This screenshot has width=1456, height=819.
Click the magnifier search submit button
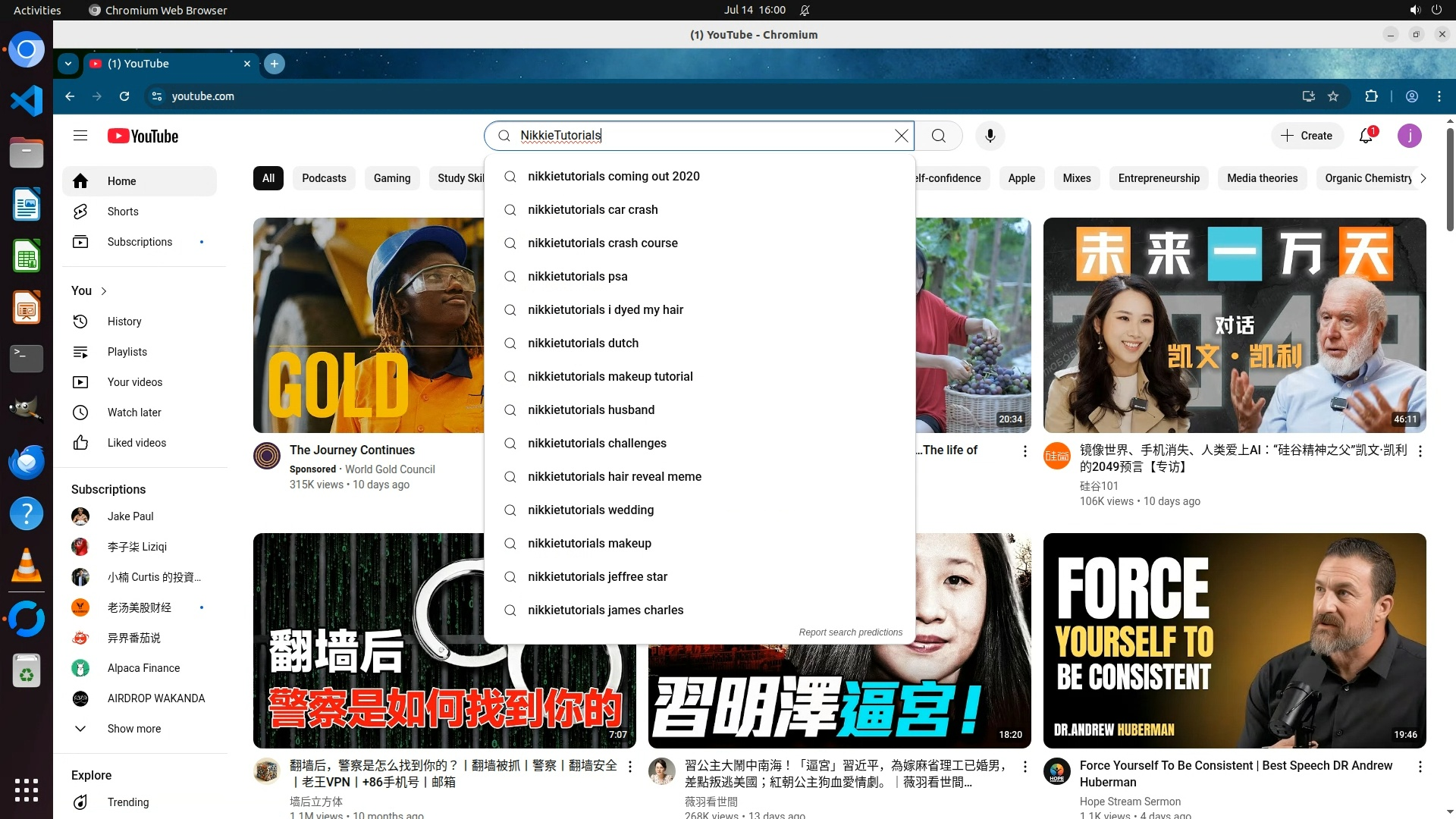coord(938,136)
